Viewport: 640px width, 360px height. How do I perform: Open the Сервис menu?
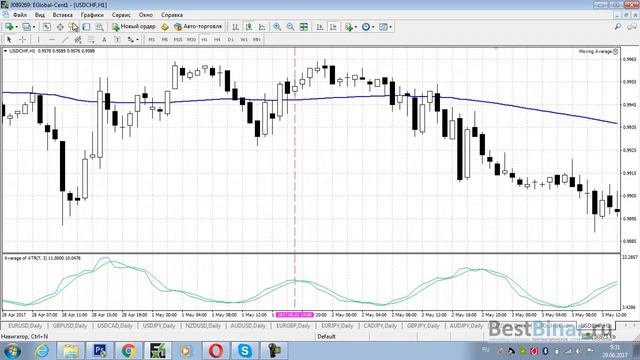(121, 15)
